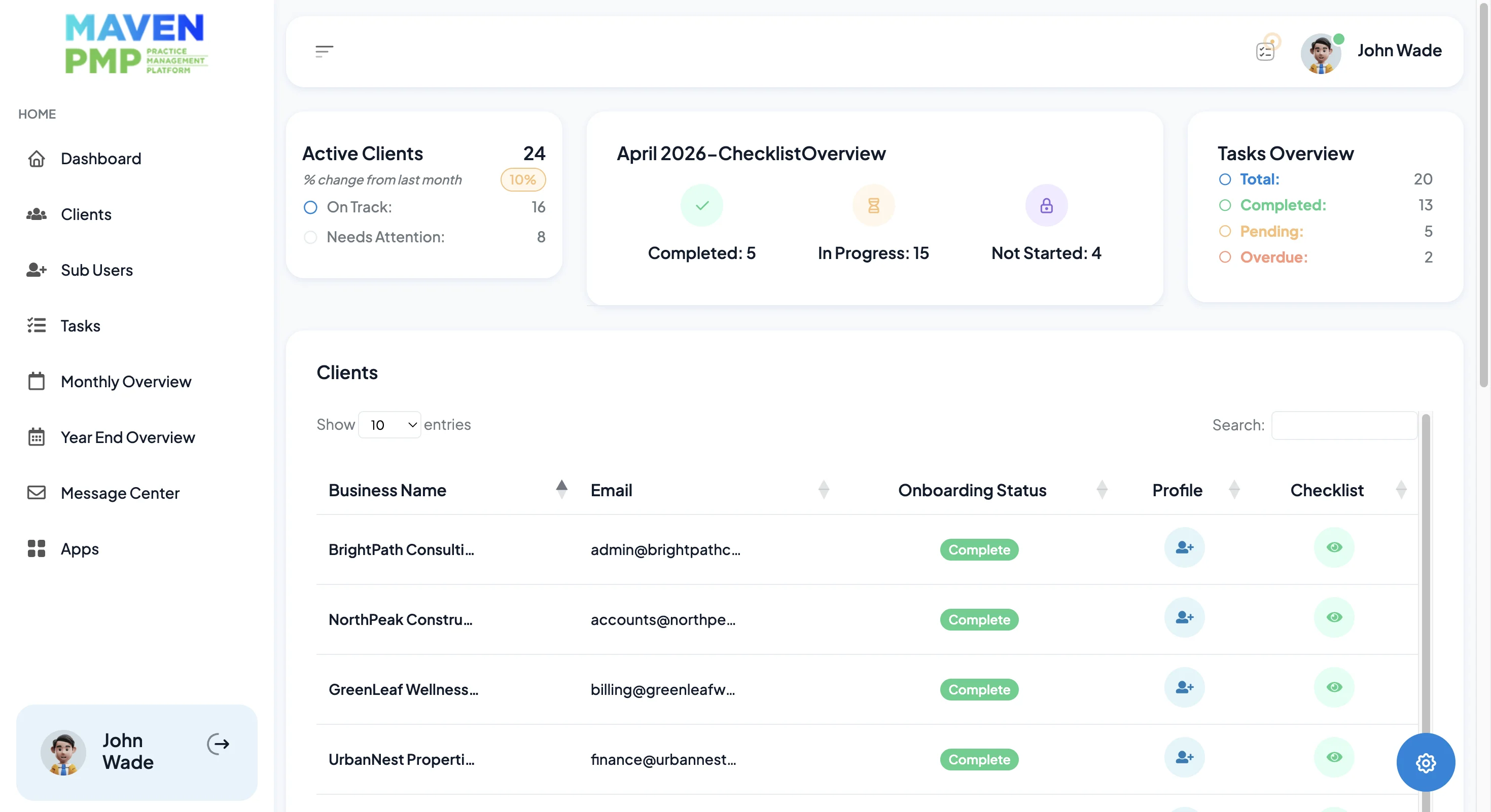Open Clients in sidebar
The image size is (1491, 812).
(x=86, y=214)
